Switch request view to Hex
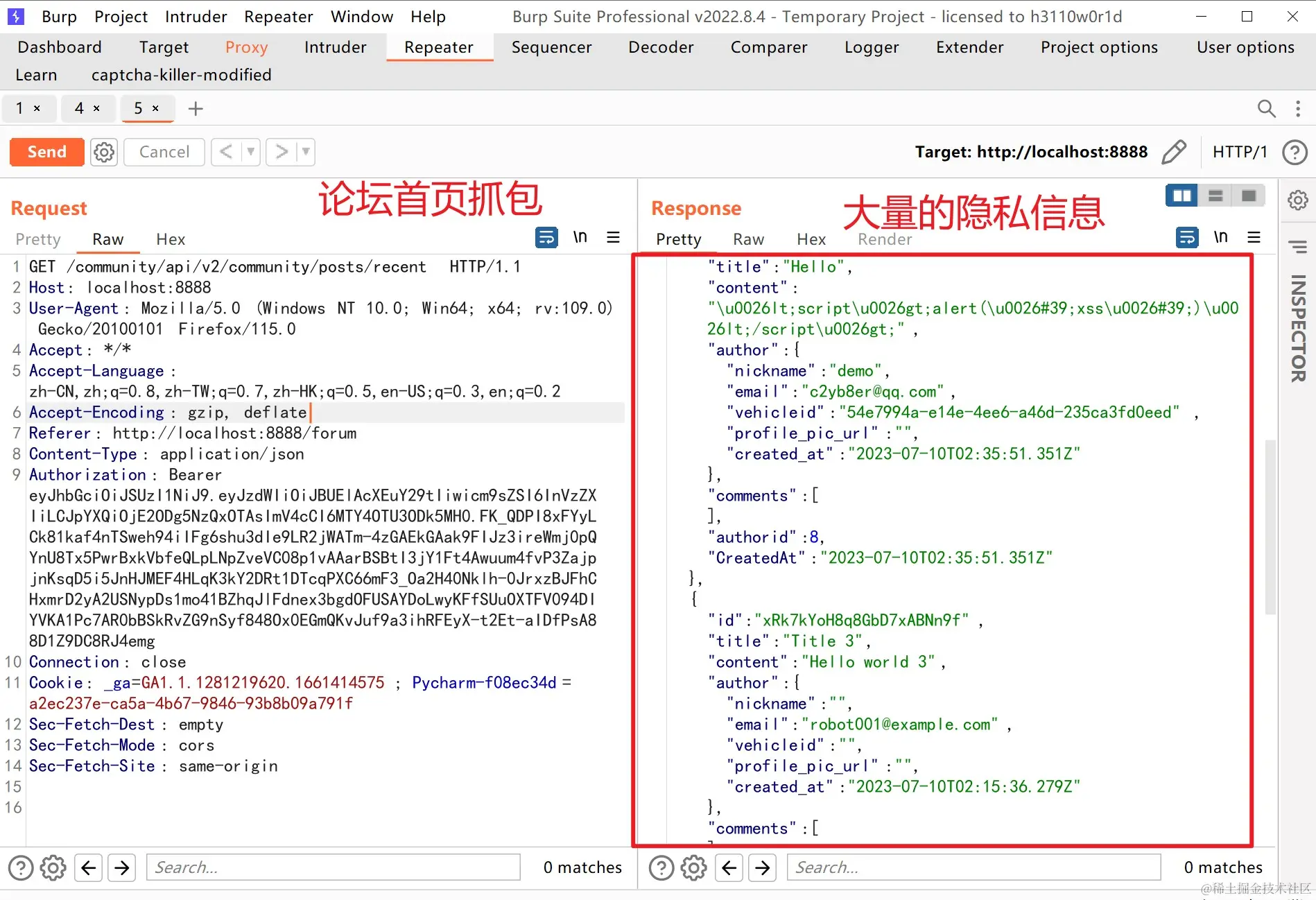This screenshot has height=900, width=1316. (x=171, y=239)
